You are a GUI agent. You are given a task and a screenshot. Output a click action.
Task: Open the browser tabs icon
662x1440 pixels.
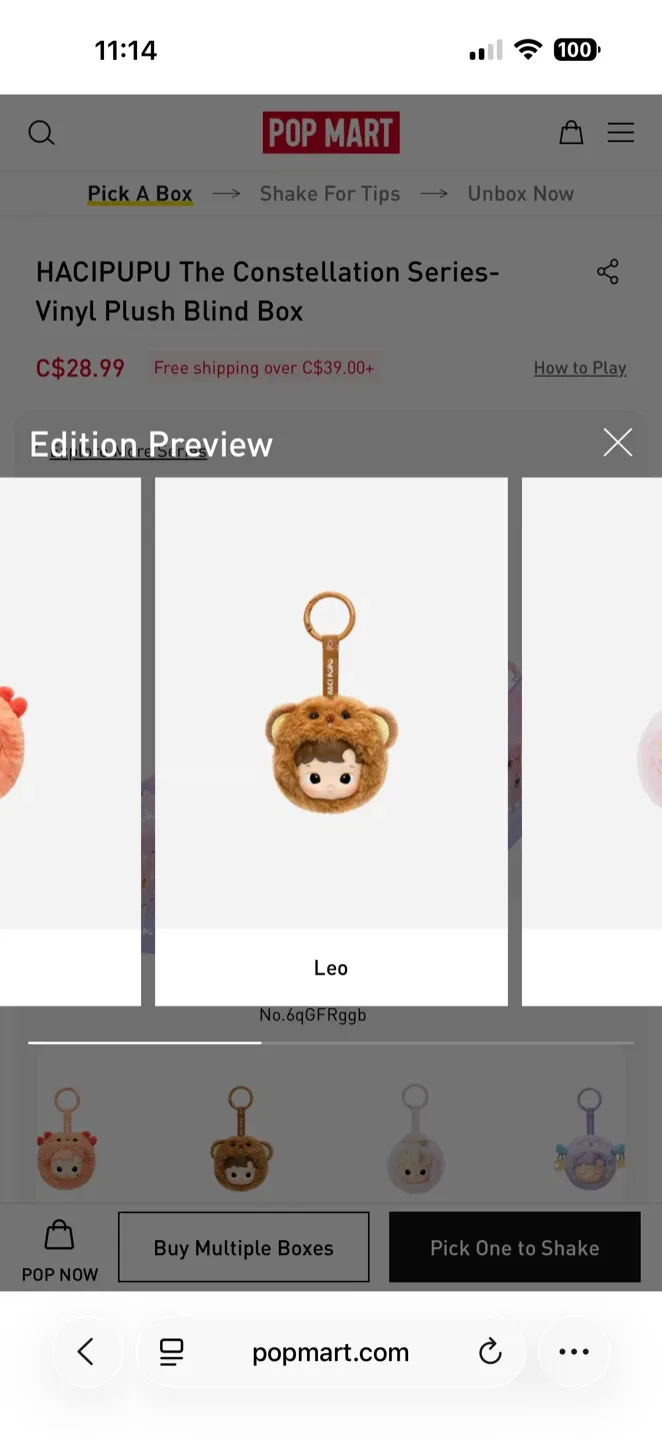172,1353
